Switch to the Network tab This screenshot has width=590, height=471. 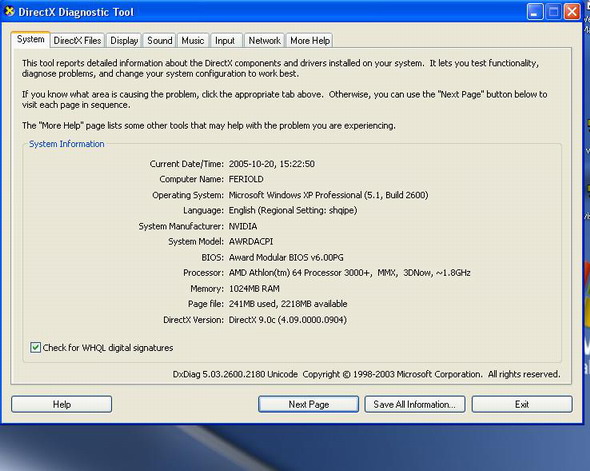[x=265, y=41]
